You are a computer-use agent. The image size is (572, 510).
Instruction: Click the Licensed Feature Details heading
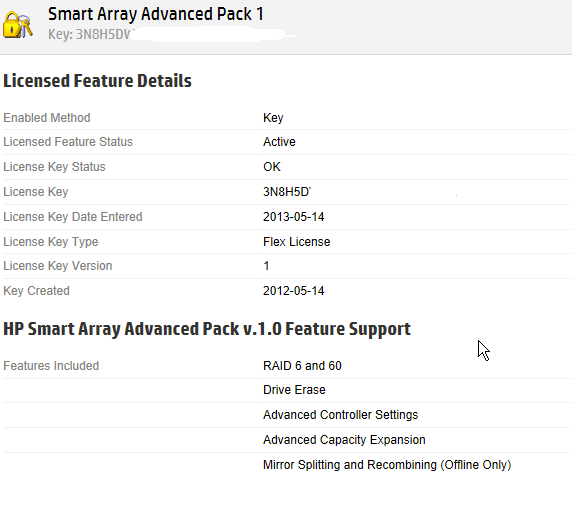97,81
